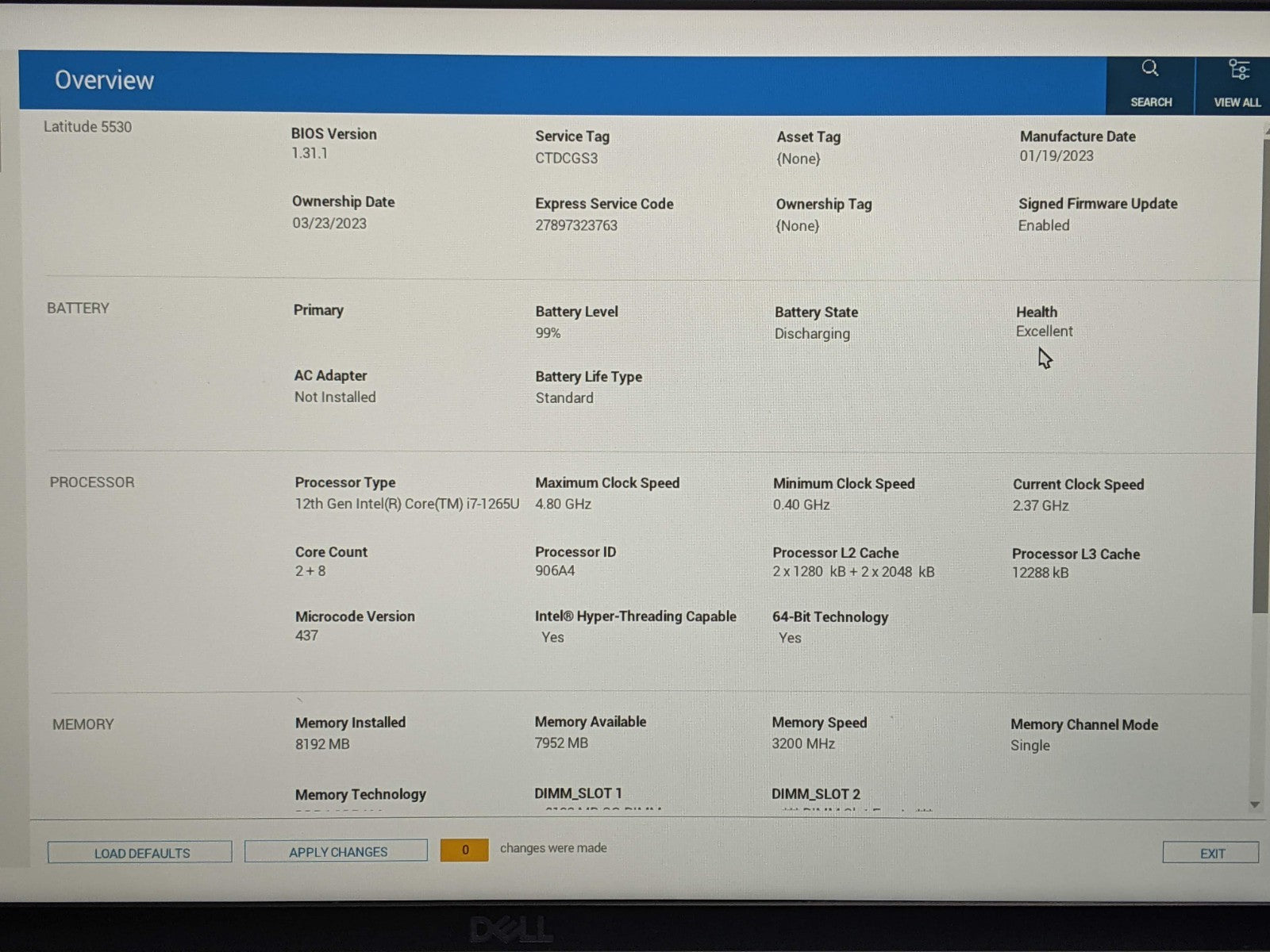Click the orange changes counter box

click(x=464, y=850)
